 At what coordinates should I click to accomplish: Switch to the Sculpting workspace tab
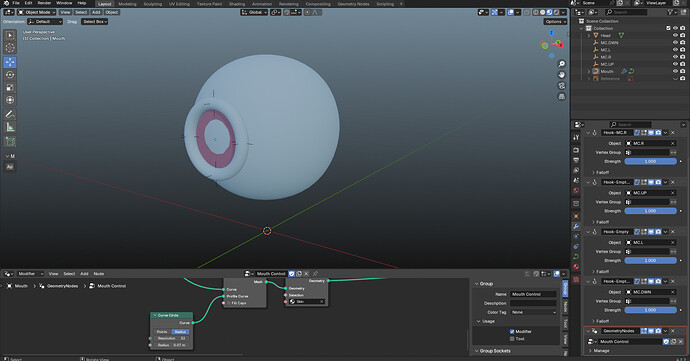pyautogui.click(x=153, y=4)
